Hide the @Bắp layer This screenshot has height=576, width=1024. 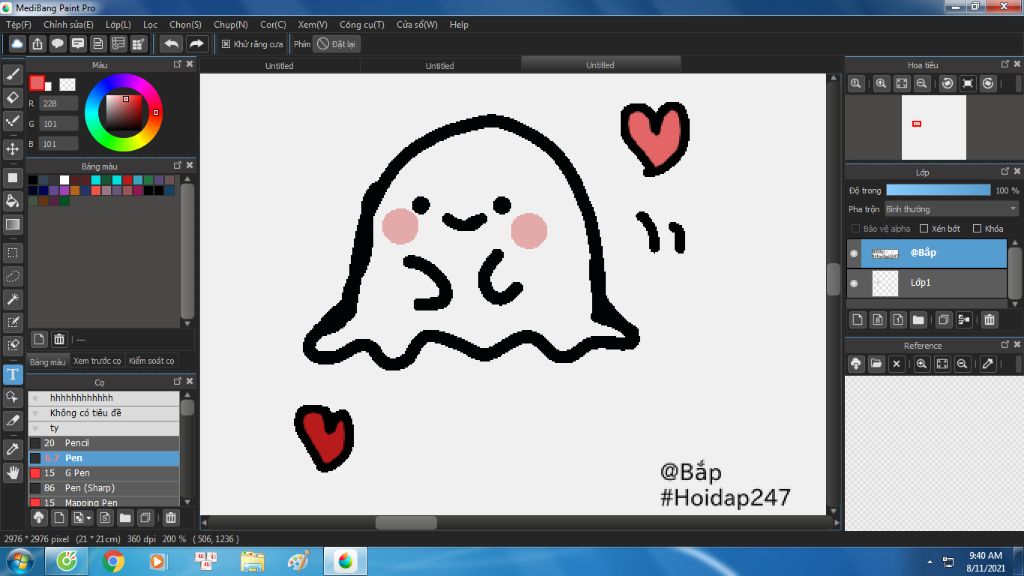pos(854,253)
